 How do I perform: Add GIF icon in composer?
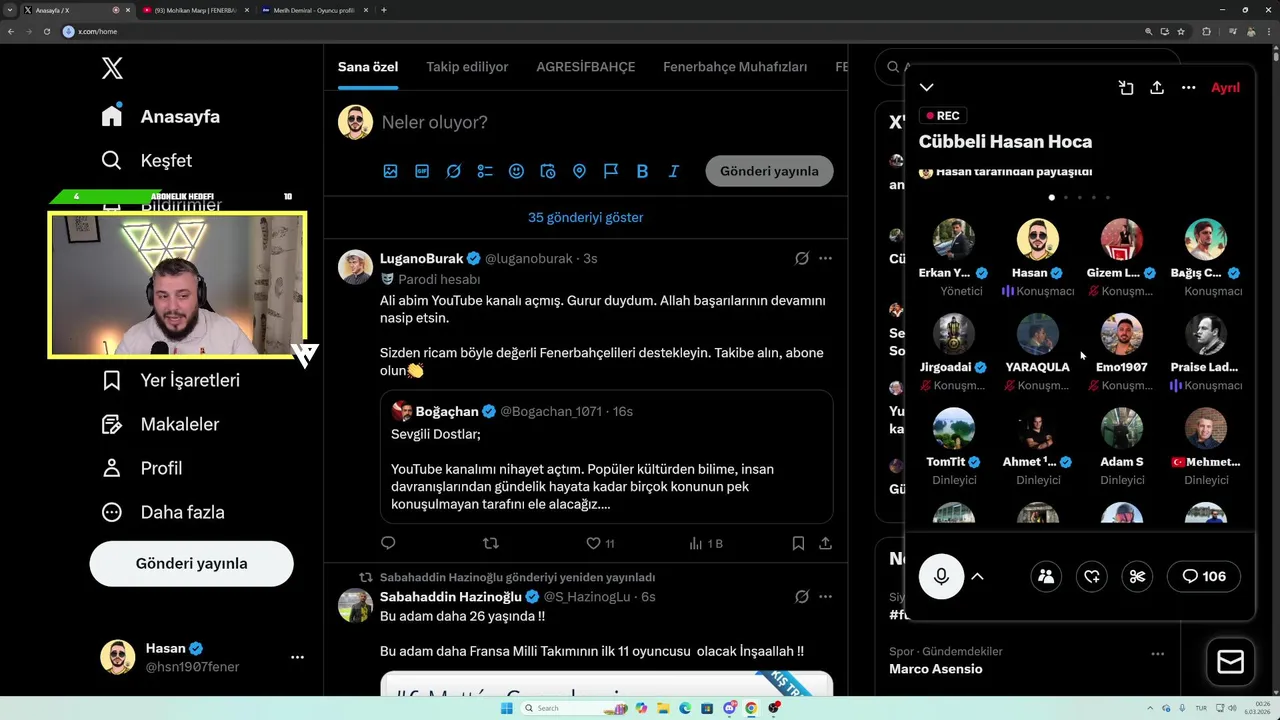pyautogui.click(x=422, y=171)
